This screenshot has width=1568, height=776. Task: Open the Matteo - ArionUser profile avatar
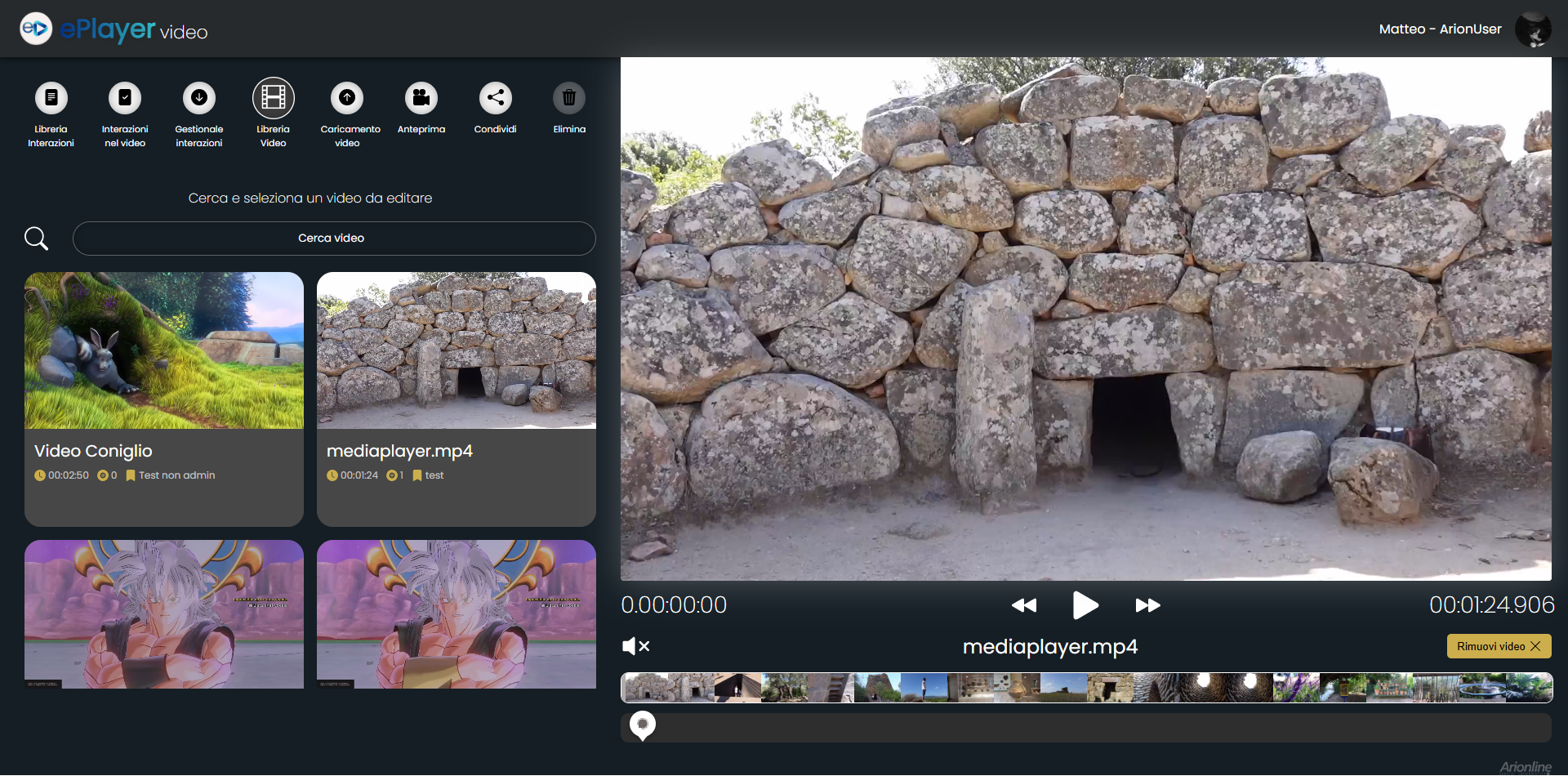point(1533,29)
